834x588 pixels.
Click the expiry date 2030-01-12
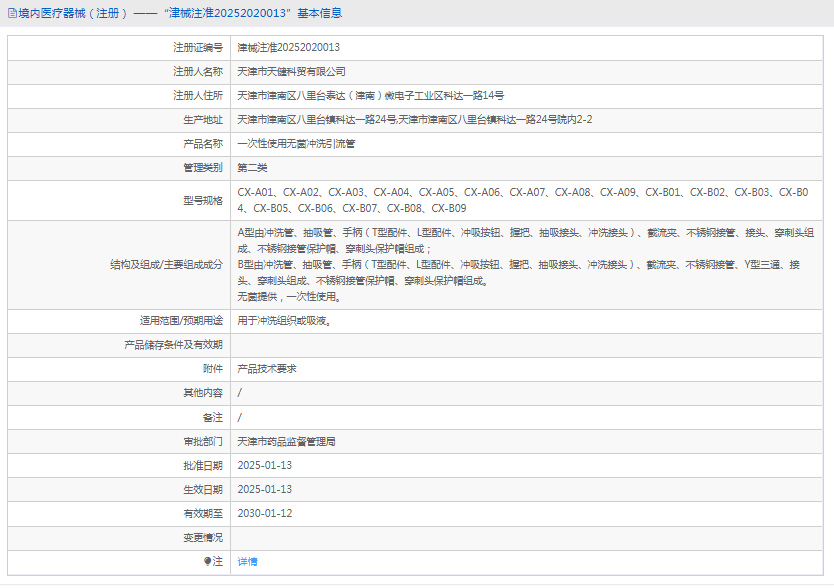[x=265, y=513]
